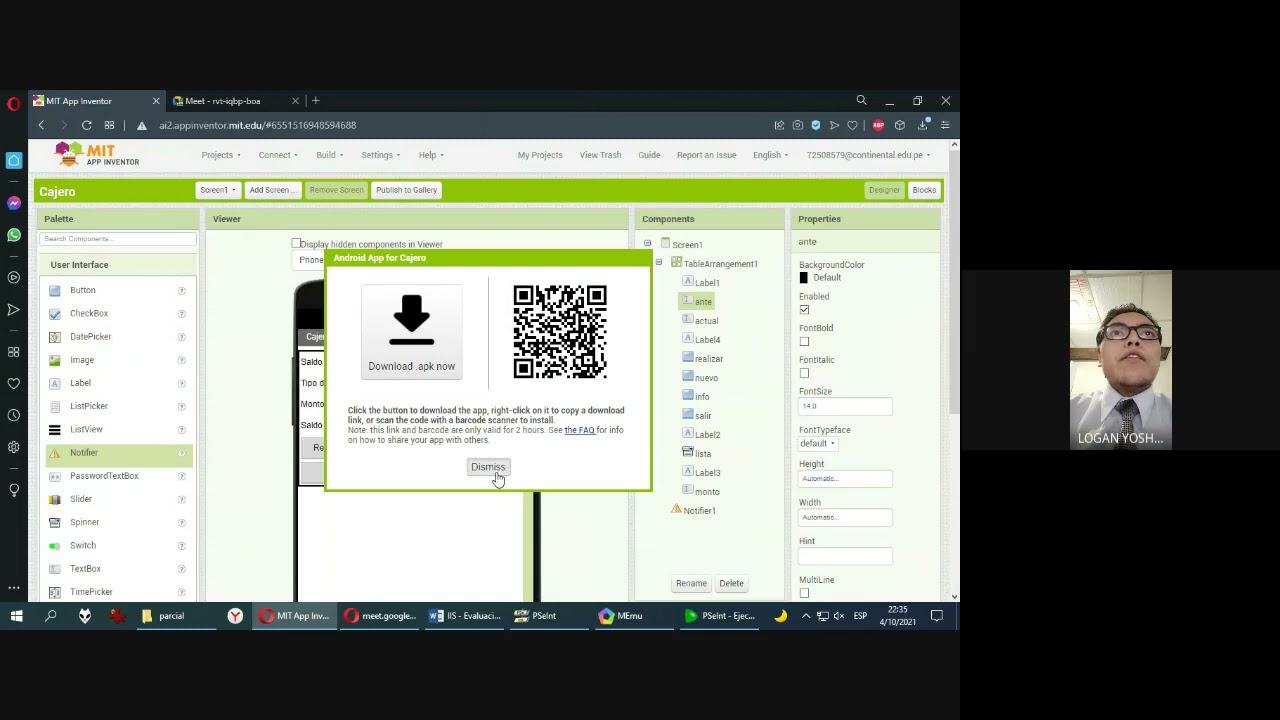Click the QR code image

[x=560, y=332]
